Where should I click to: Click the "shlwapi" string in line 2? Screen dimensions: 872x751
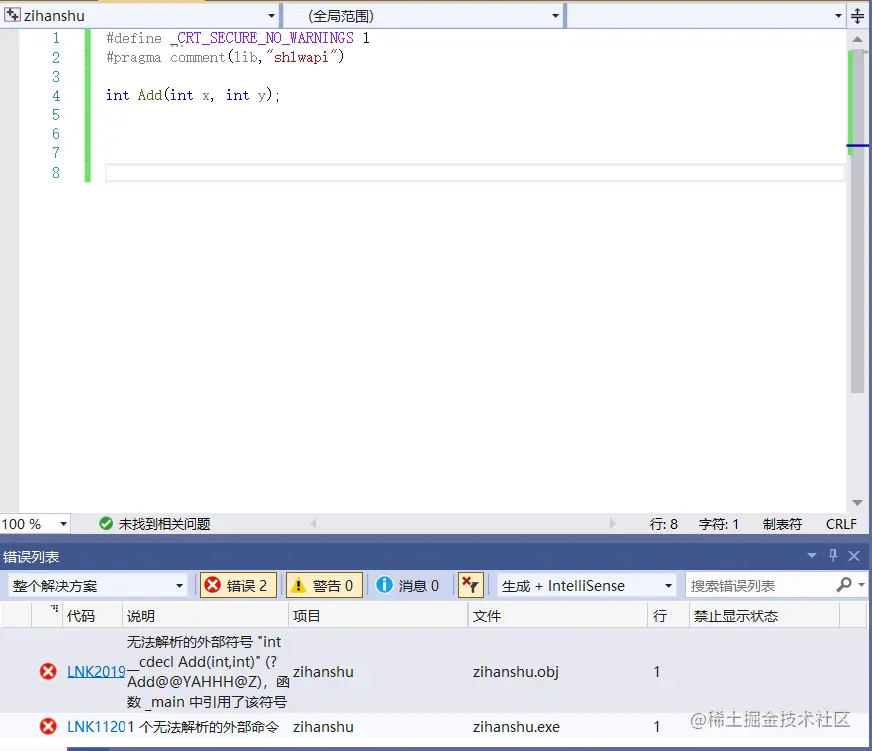click(302, 57)
